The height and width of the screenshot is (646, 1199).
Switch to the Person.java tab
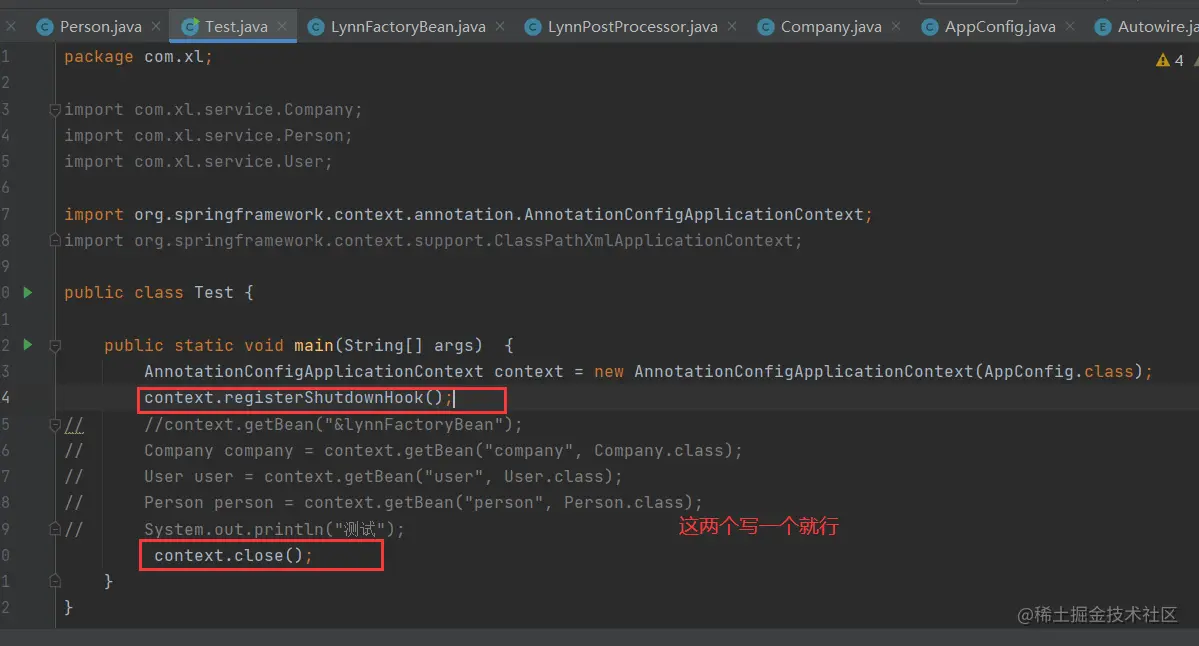pyautogui.click(x=100, y=27)
